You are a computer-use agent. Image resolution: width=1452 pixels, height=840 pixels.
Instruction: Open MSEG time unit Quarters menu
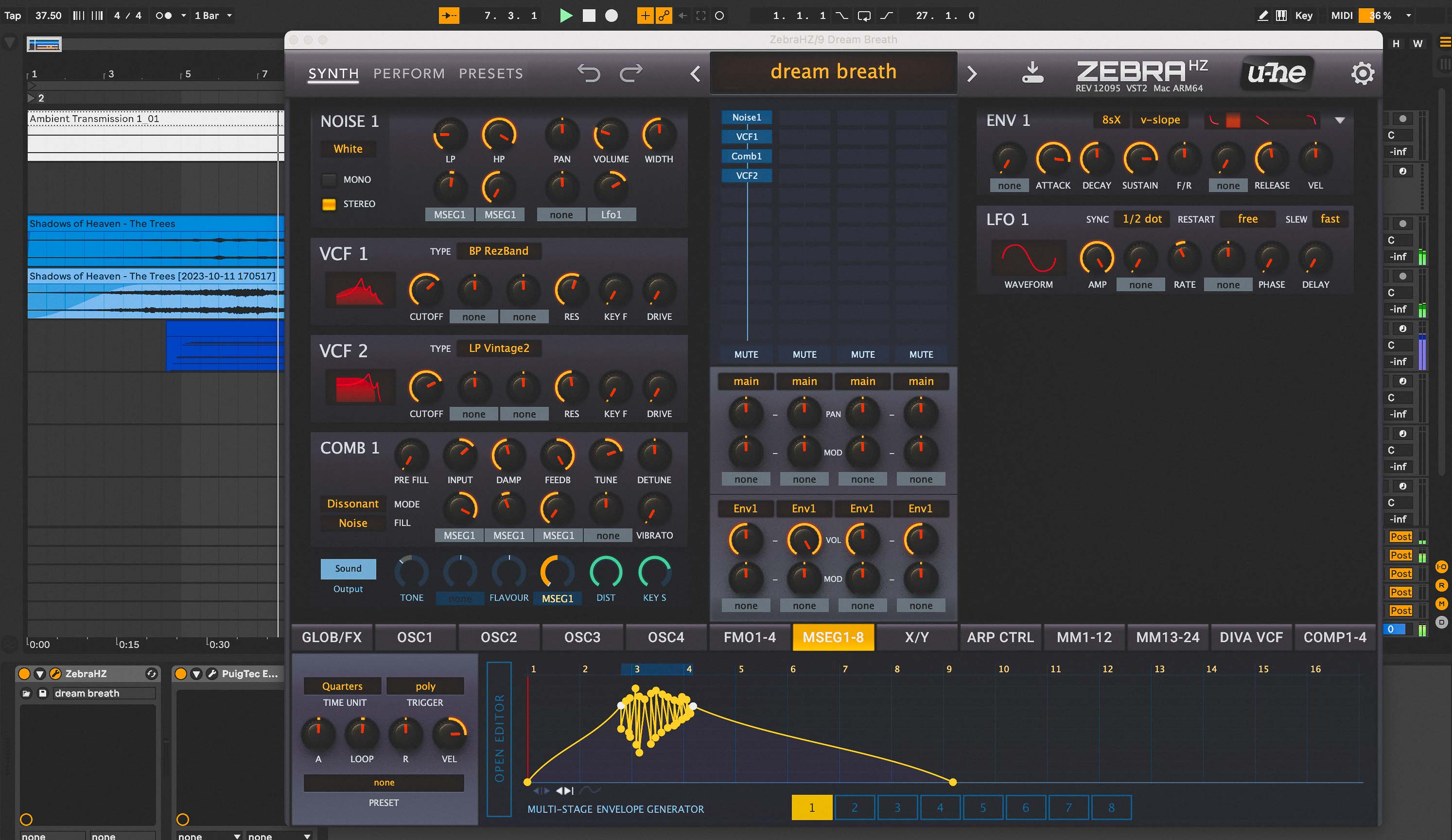point(342,686)
